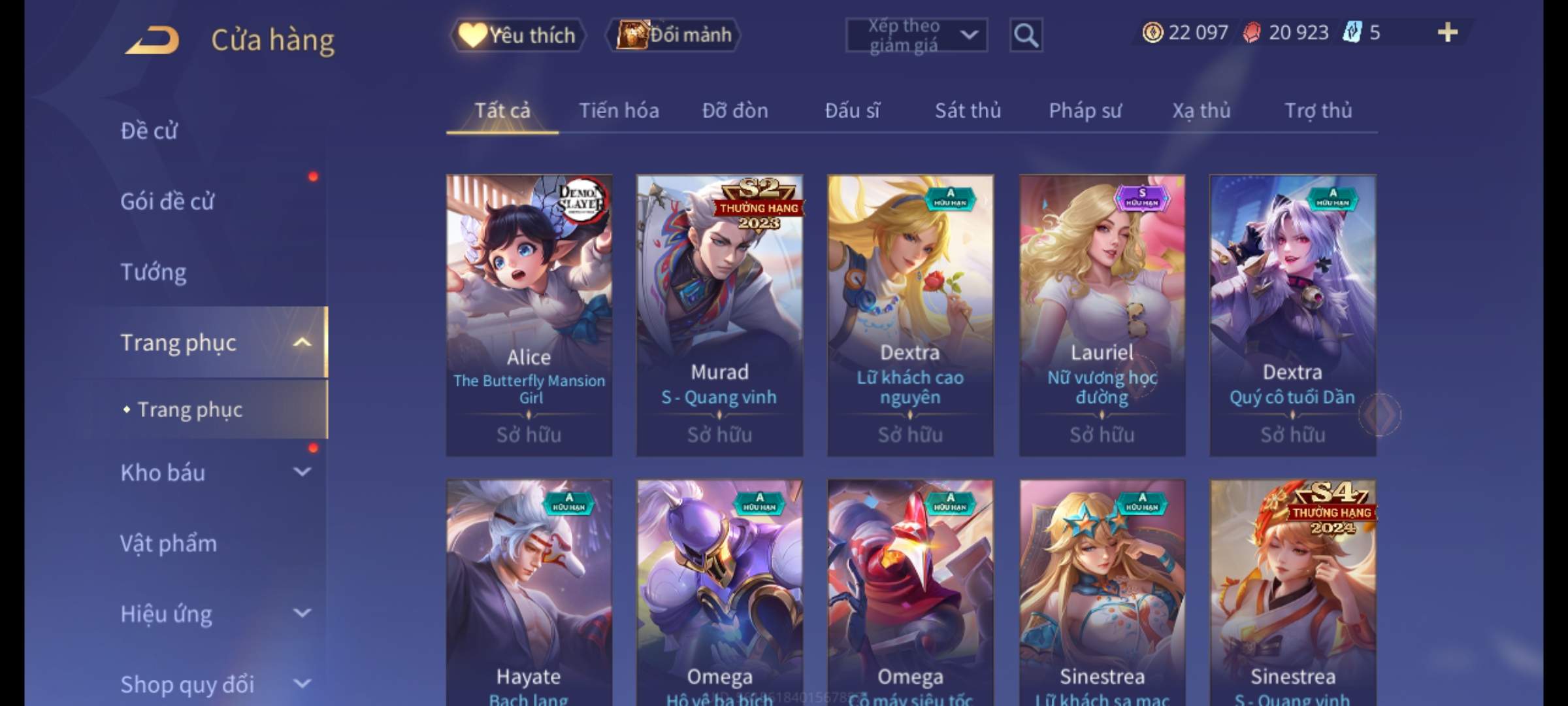Open Đổi mảnh chest exchange
1568x706 pixels.
coord(674,34)
